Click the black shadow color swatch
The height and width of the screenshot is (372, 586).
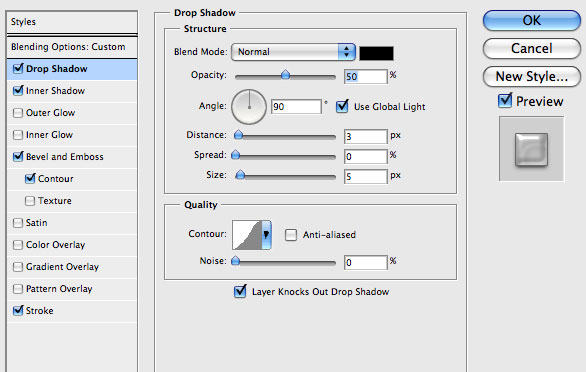376,53
